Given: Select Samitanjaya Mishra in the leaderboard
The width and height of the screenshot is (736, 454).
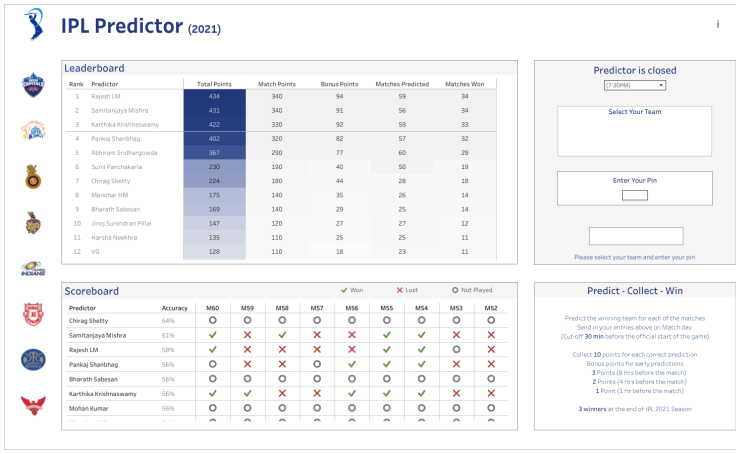Looking at the screenshot, I should tap(120, 110).
